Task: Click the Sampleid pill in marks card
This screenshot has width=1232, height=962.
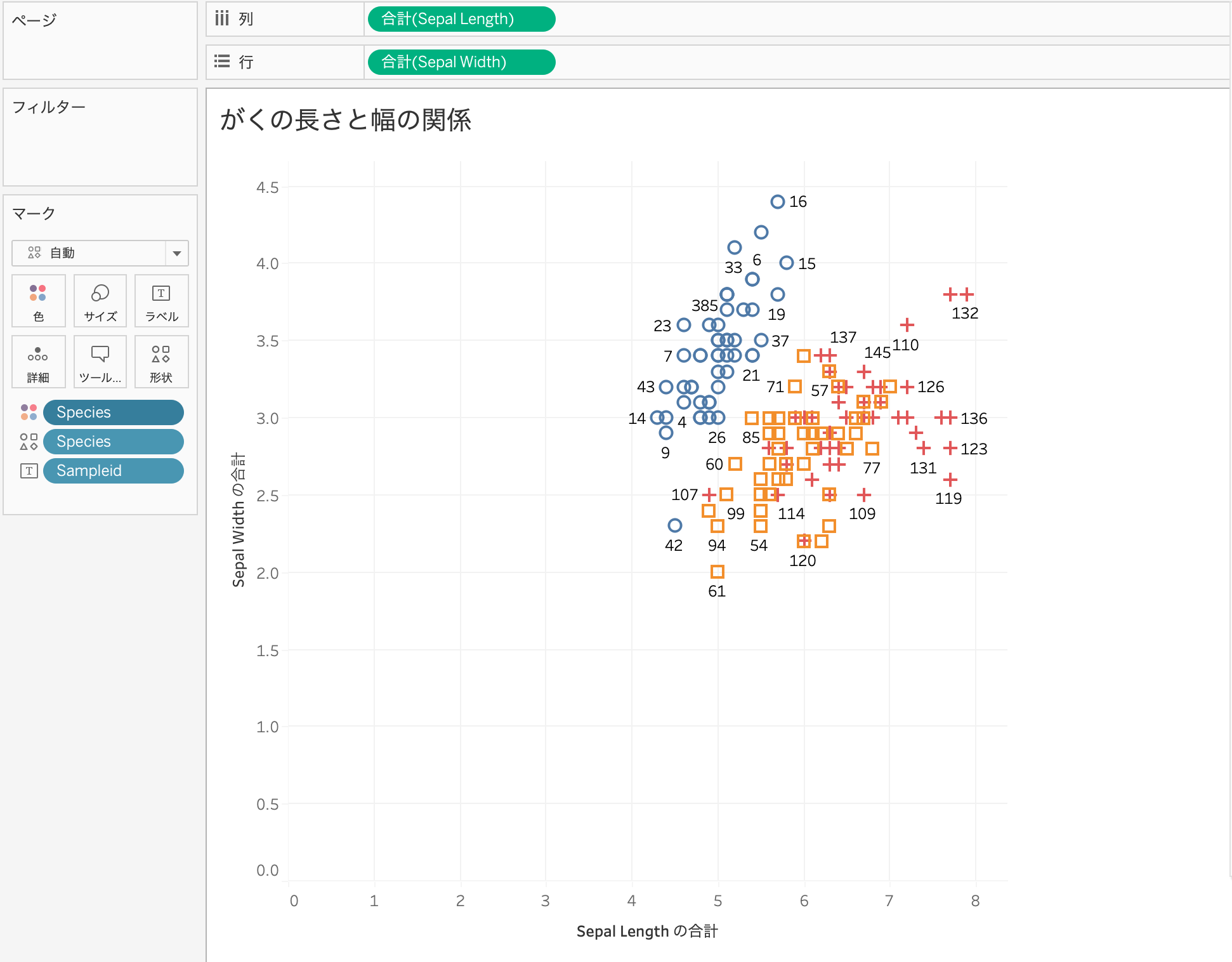Action: coord(113,471)
